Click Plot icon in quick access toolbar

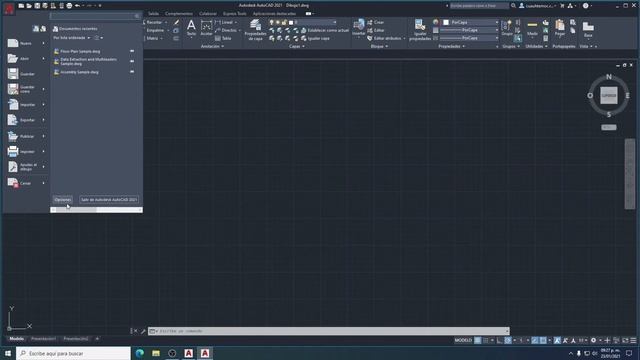tap(69, 6)
